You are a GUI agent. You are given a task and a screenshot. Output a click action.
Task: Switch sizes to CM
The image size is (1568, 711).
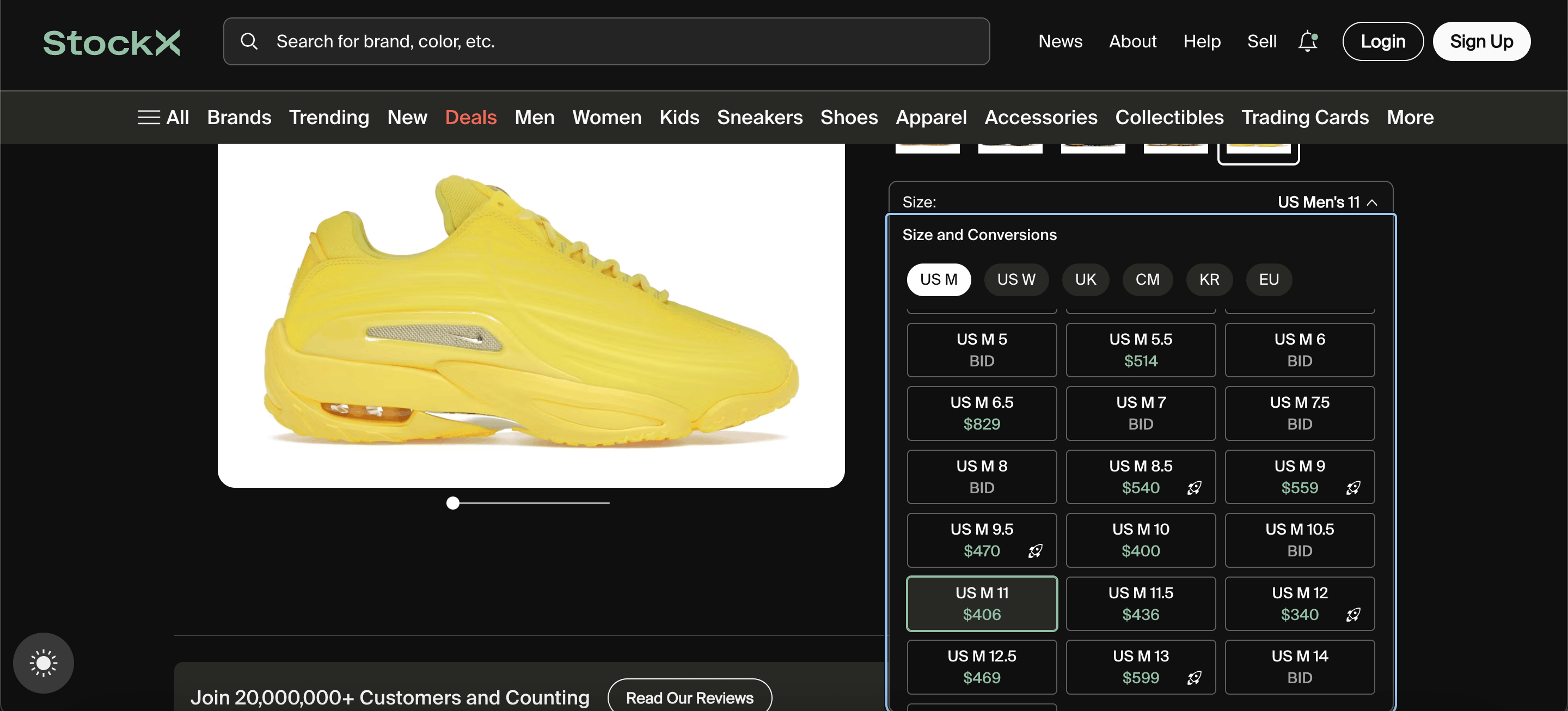(1147, 279)
